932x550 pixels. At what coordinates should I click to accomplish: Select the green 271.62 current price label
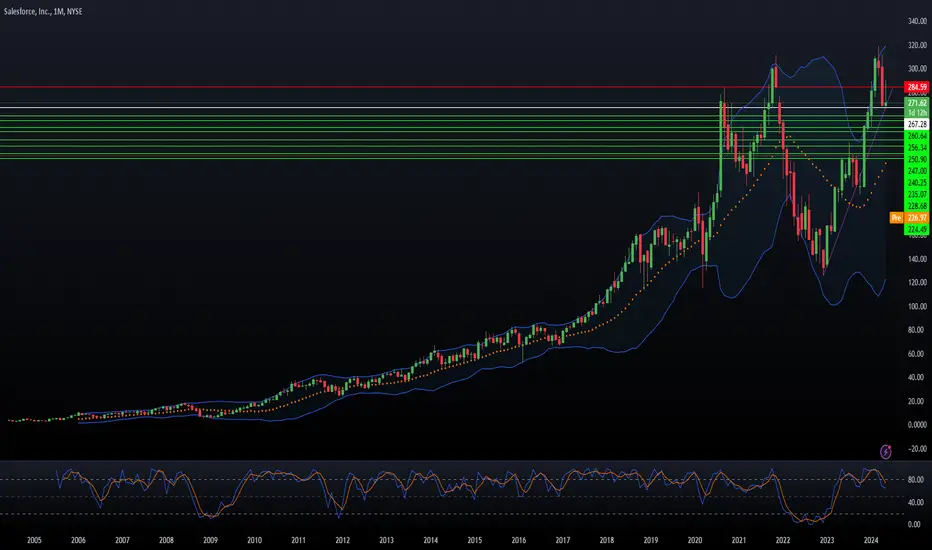pos(917,103)
